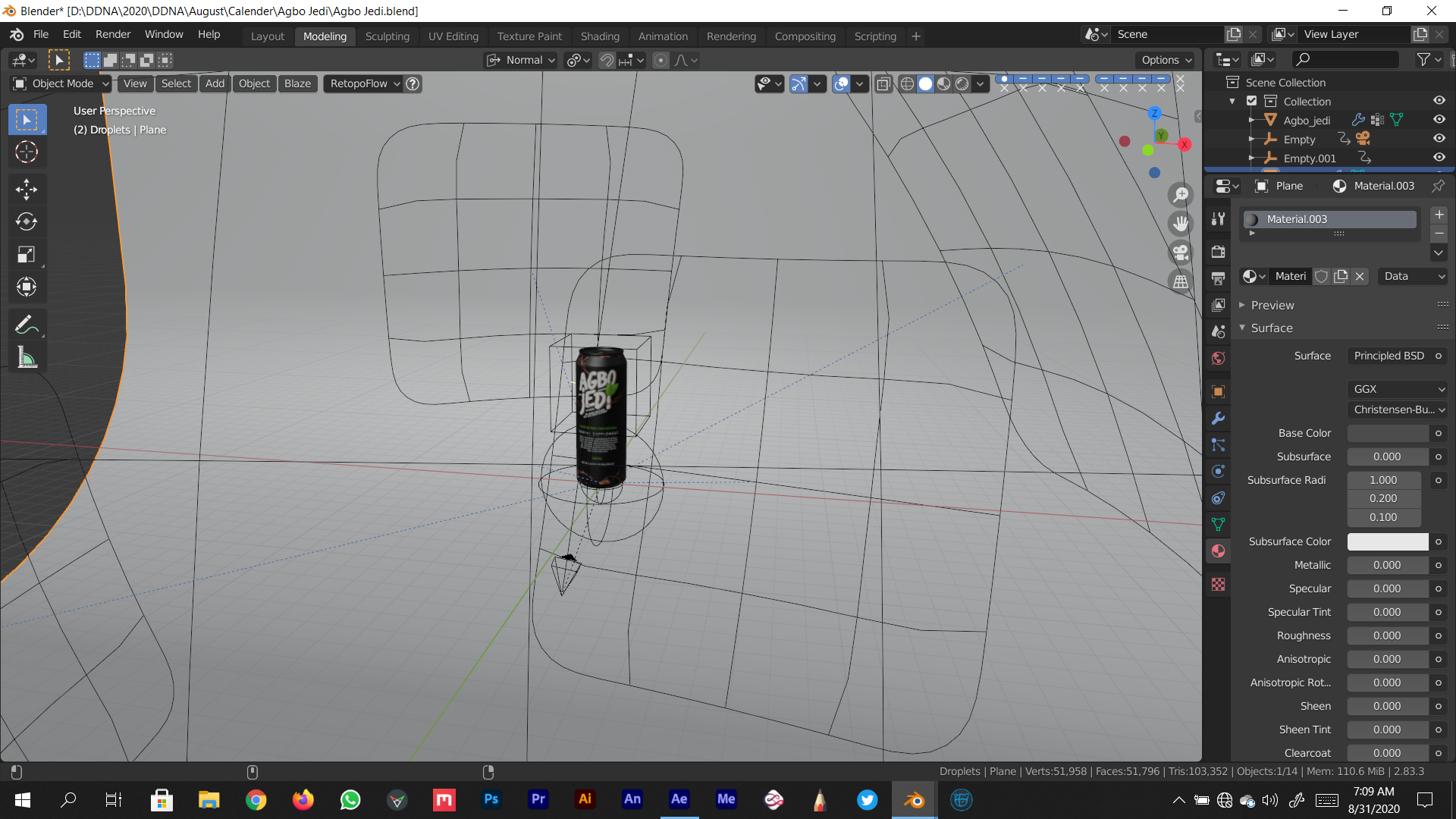Open the Modifier properties wrench tab
Viewport: 1456px width, 819px height.
click(x=1218, y=419)
